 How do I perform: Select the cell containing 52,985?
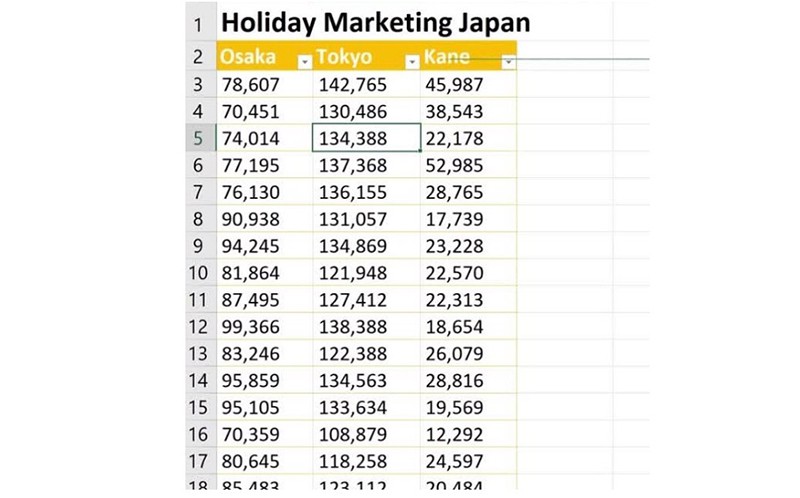tap(468, 165)
